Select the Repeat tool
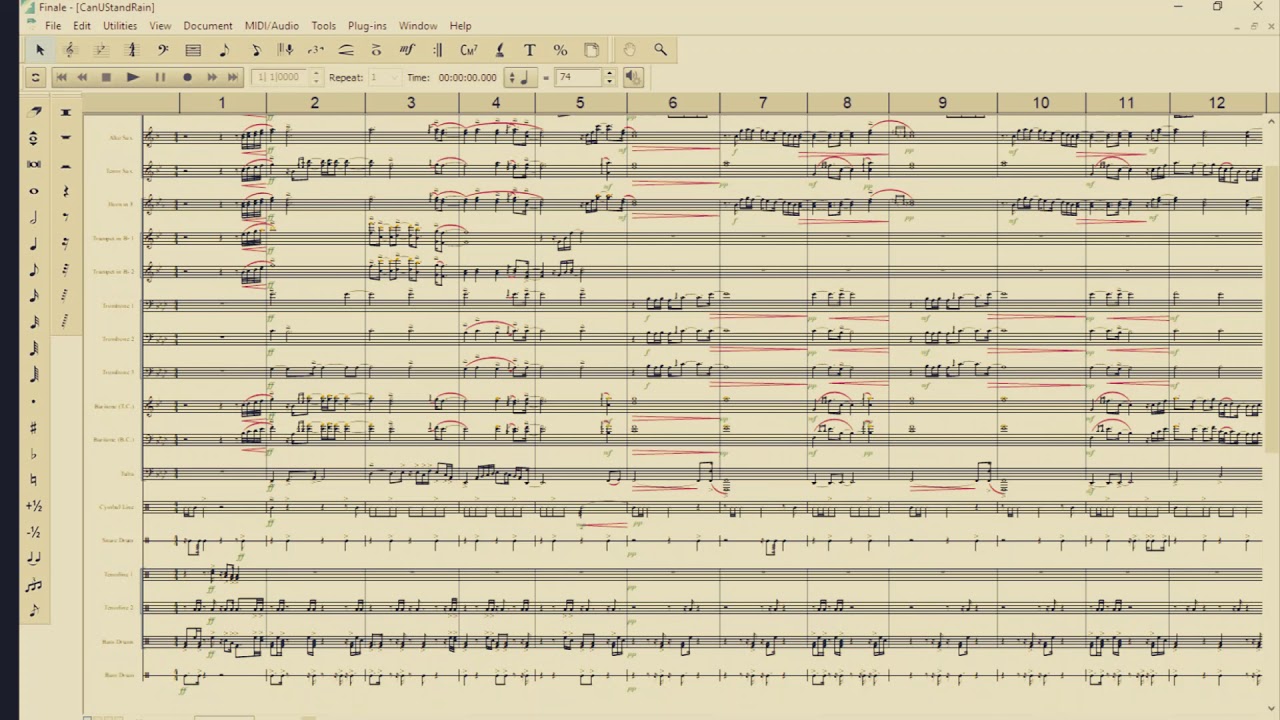 coord(437,50)
